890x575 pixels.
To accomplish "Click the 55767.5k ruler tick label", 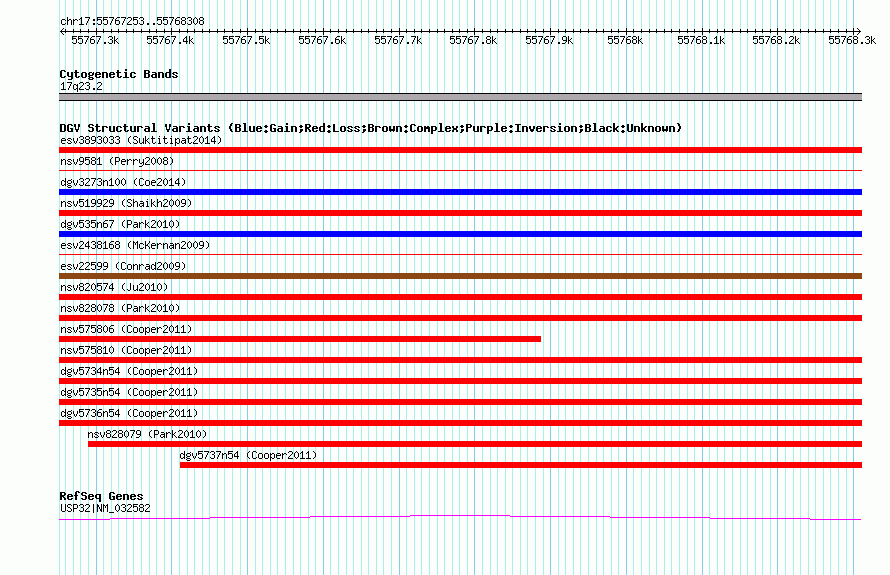I will click(x=246, y=40).
